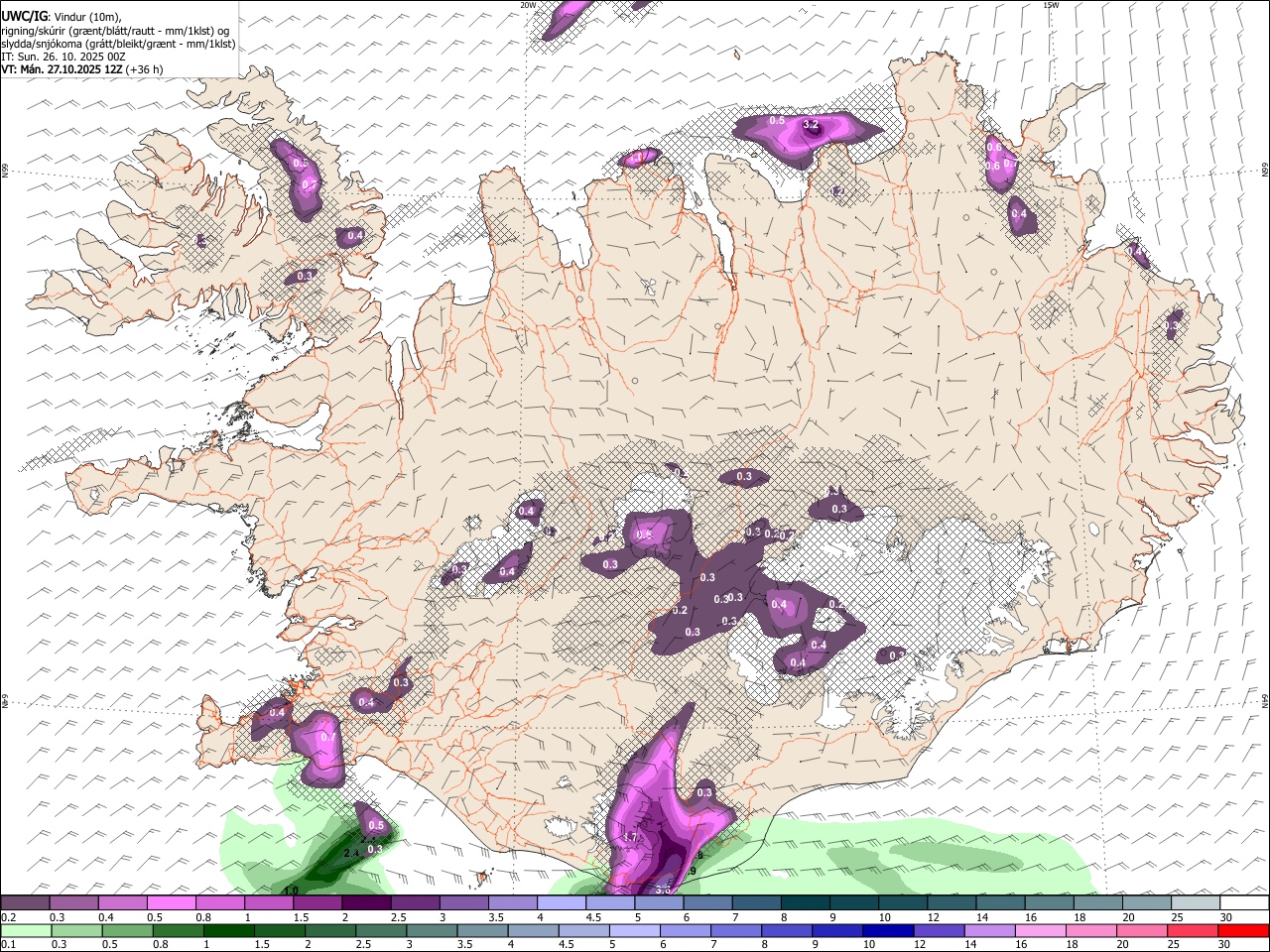Click medium blue 8 swatch in lower legend row
Screen dimensions: 1270x952
tap(786, 930)
